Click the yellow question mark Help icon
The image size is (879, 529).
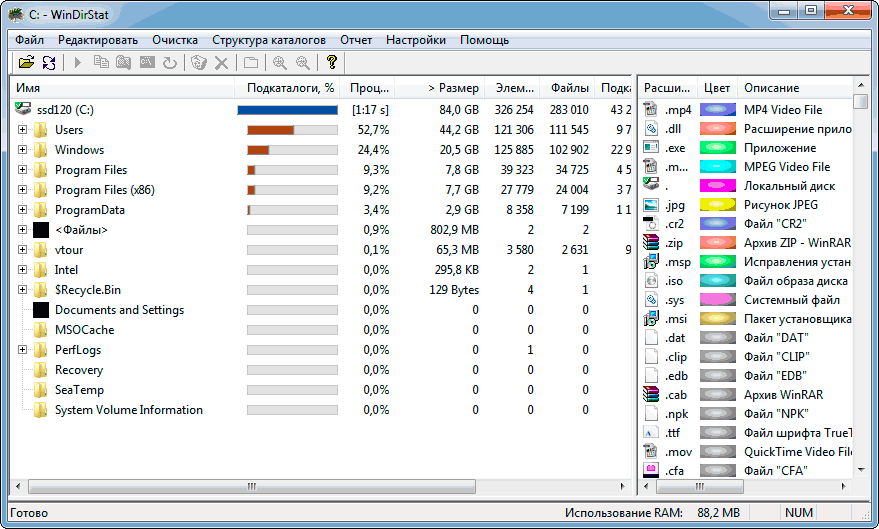pos(332,63)
